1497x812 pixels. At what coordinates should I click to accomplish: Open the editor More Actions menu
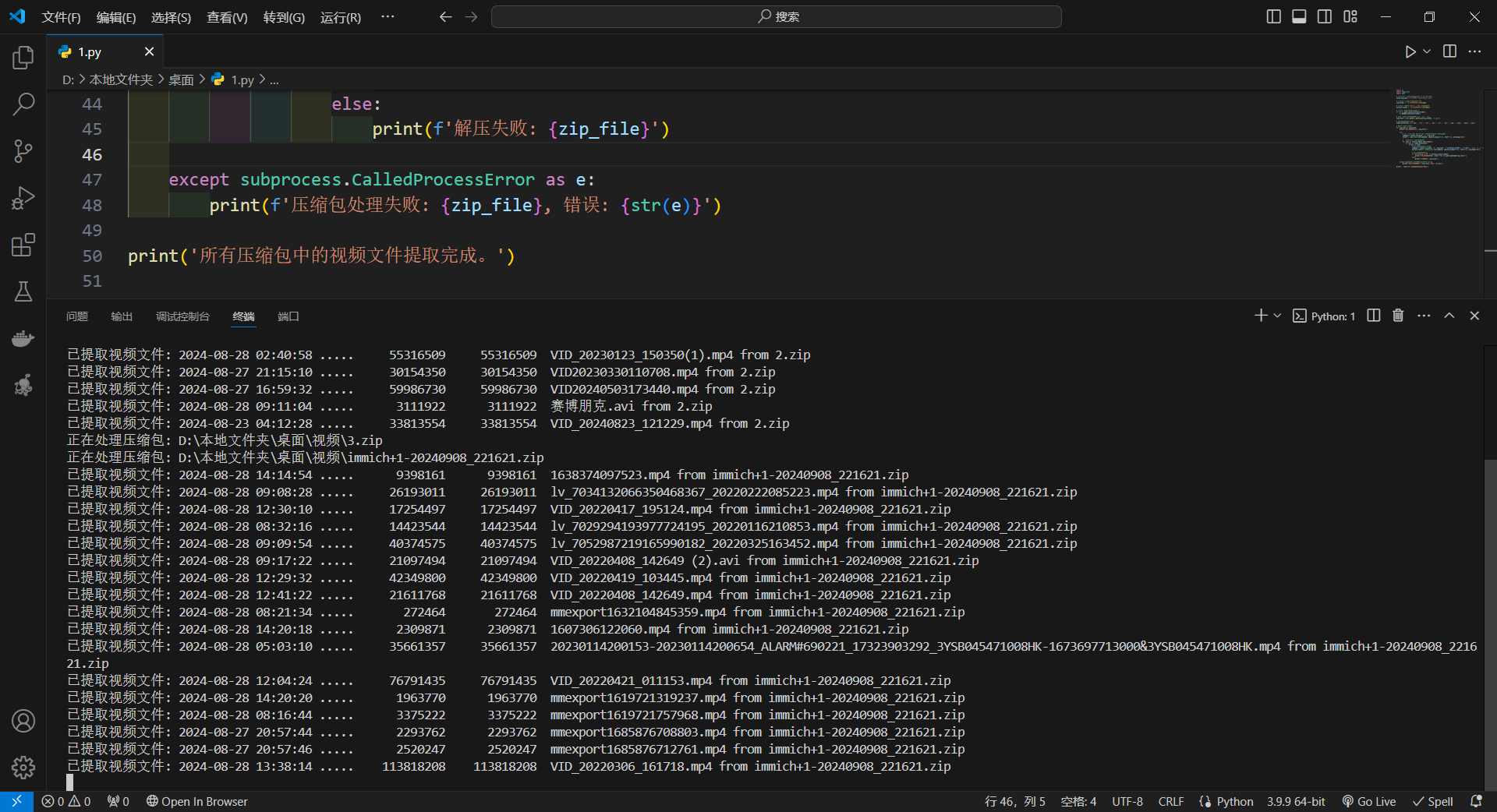click(1474, 51)
